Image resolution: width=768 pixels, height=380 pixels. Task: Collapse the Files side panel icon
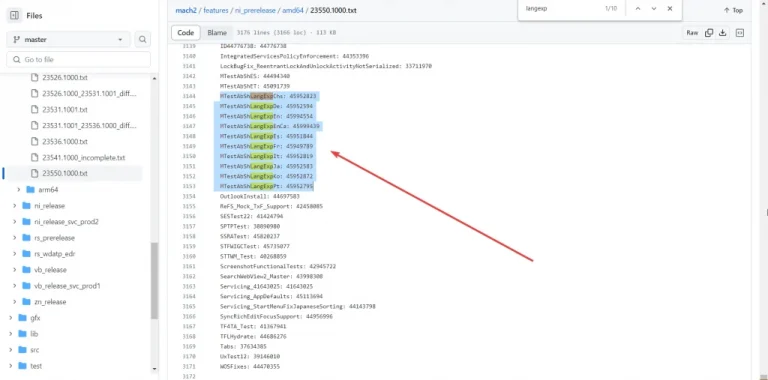point(15,16)
